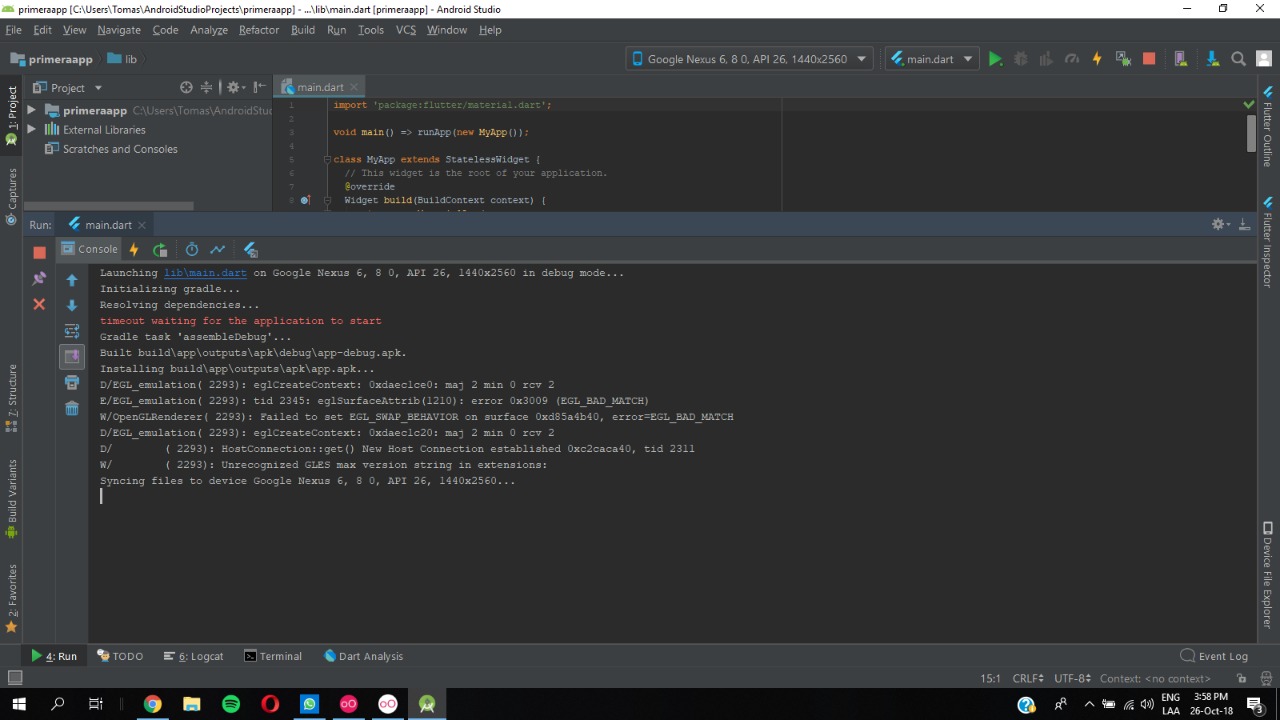Pin the Run tab with pin icon

(39, 279)
